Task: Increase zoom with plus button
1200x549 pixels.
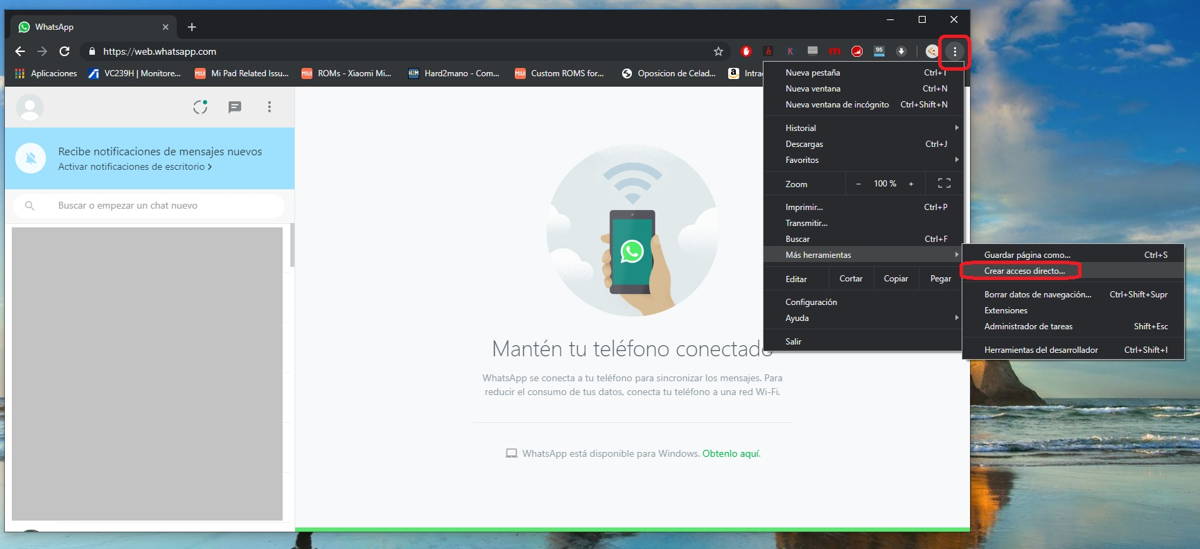Action: (911, 184)
